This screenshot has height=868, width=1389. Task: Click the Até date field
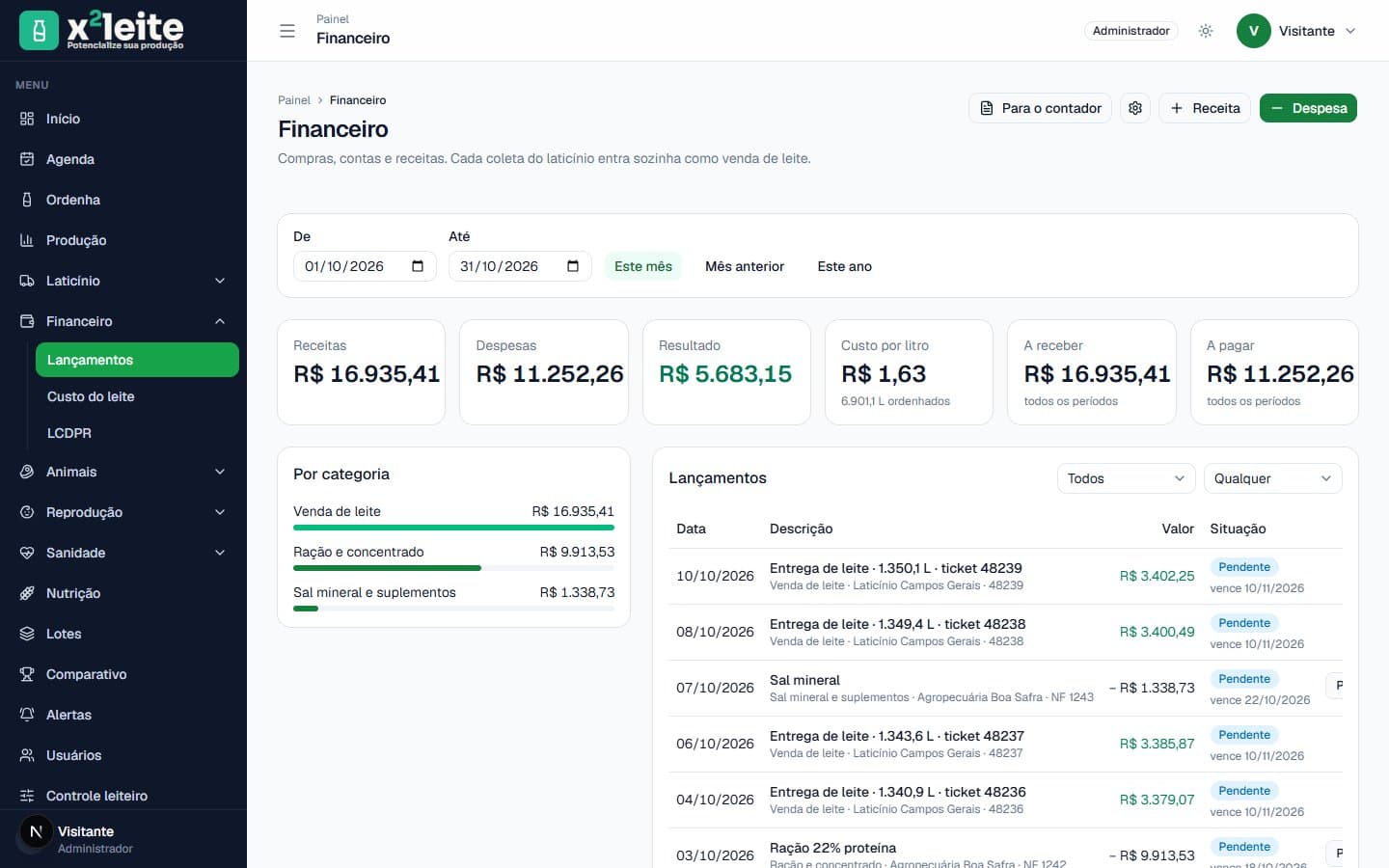520,266
